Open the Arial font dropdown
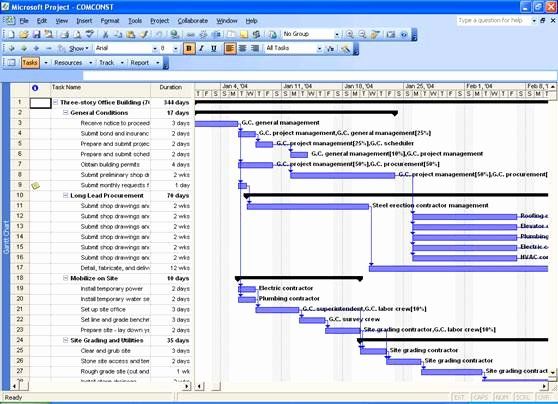558x404 pixels. pos(155,48)
